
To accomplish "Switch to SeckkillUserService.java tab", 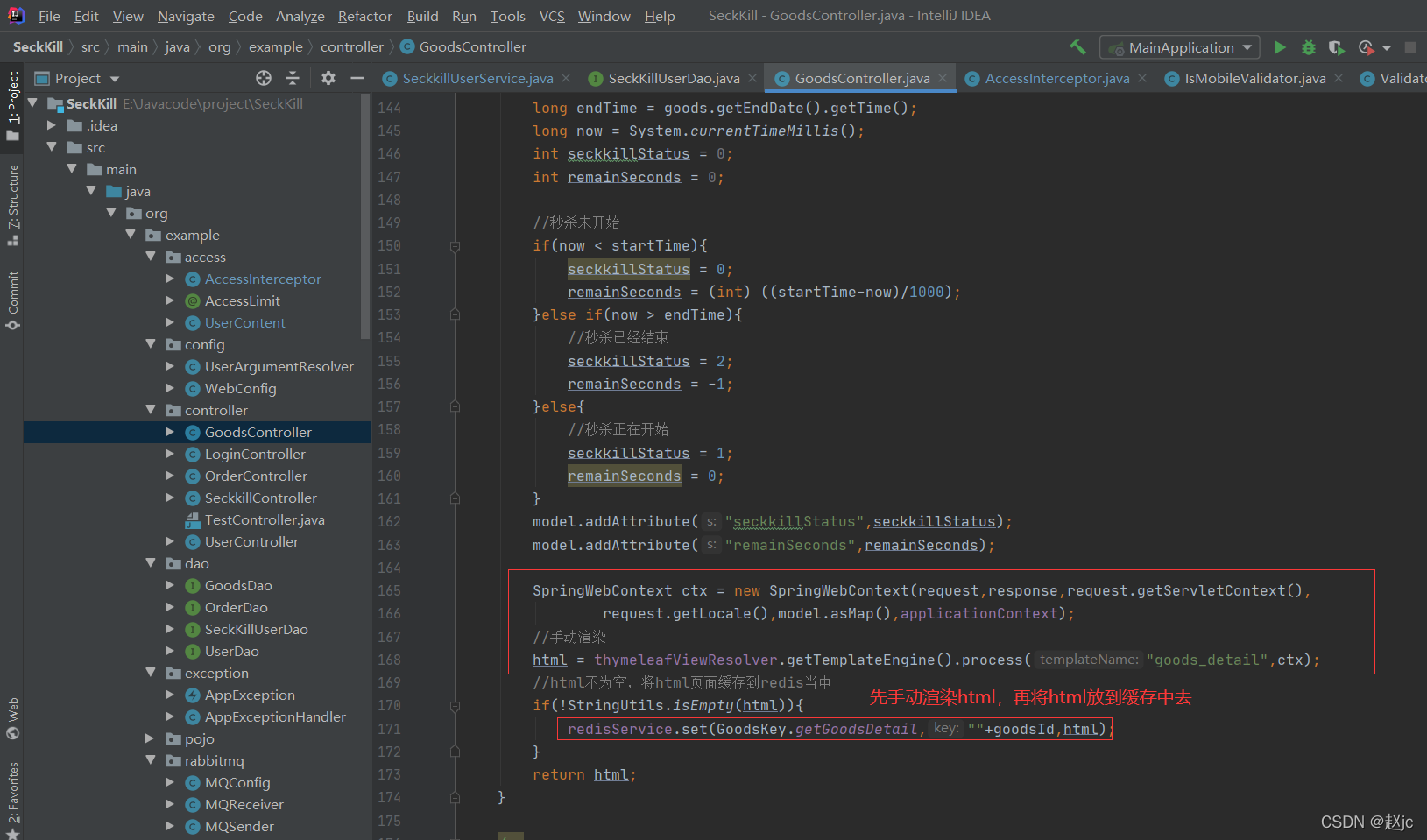I will 477,78.
